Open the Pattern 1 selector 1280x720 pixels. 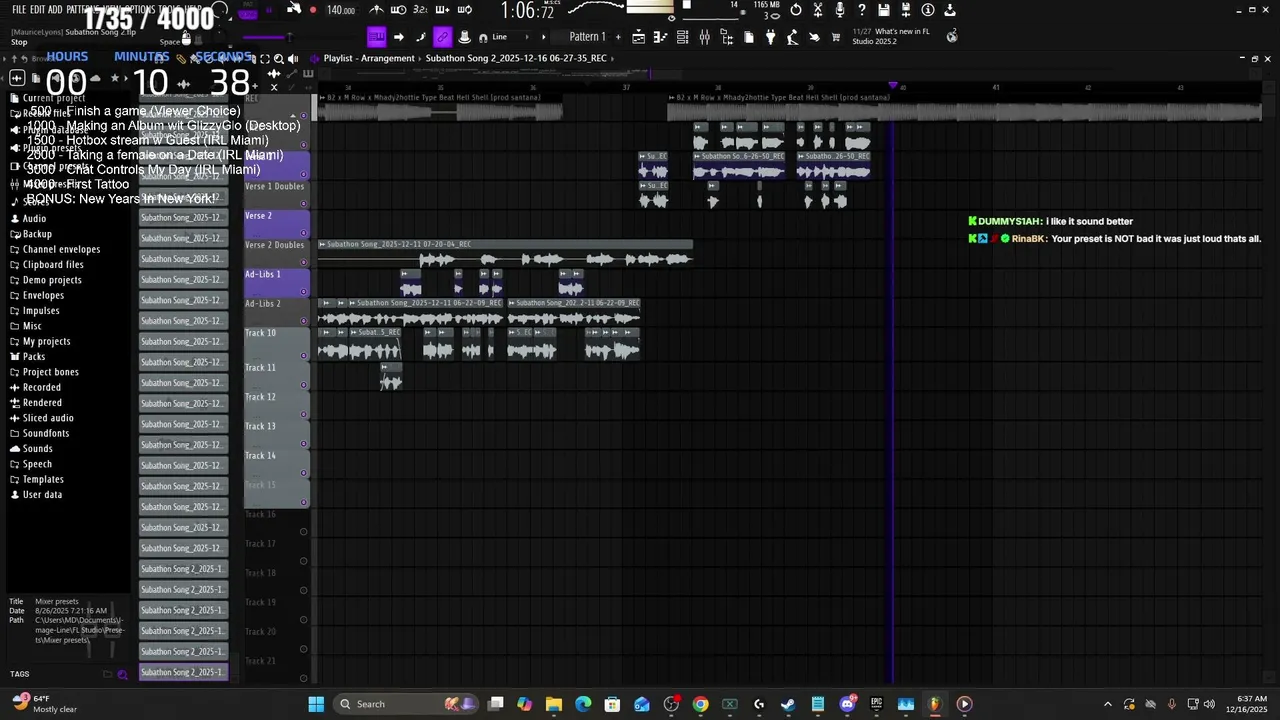click(x=587, y=37)
